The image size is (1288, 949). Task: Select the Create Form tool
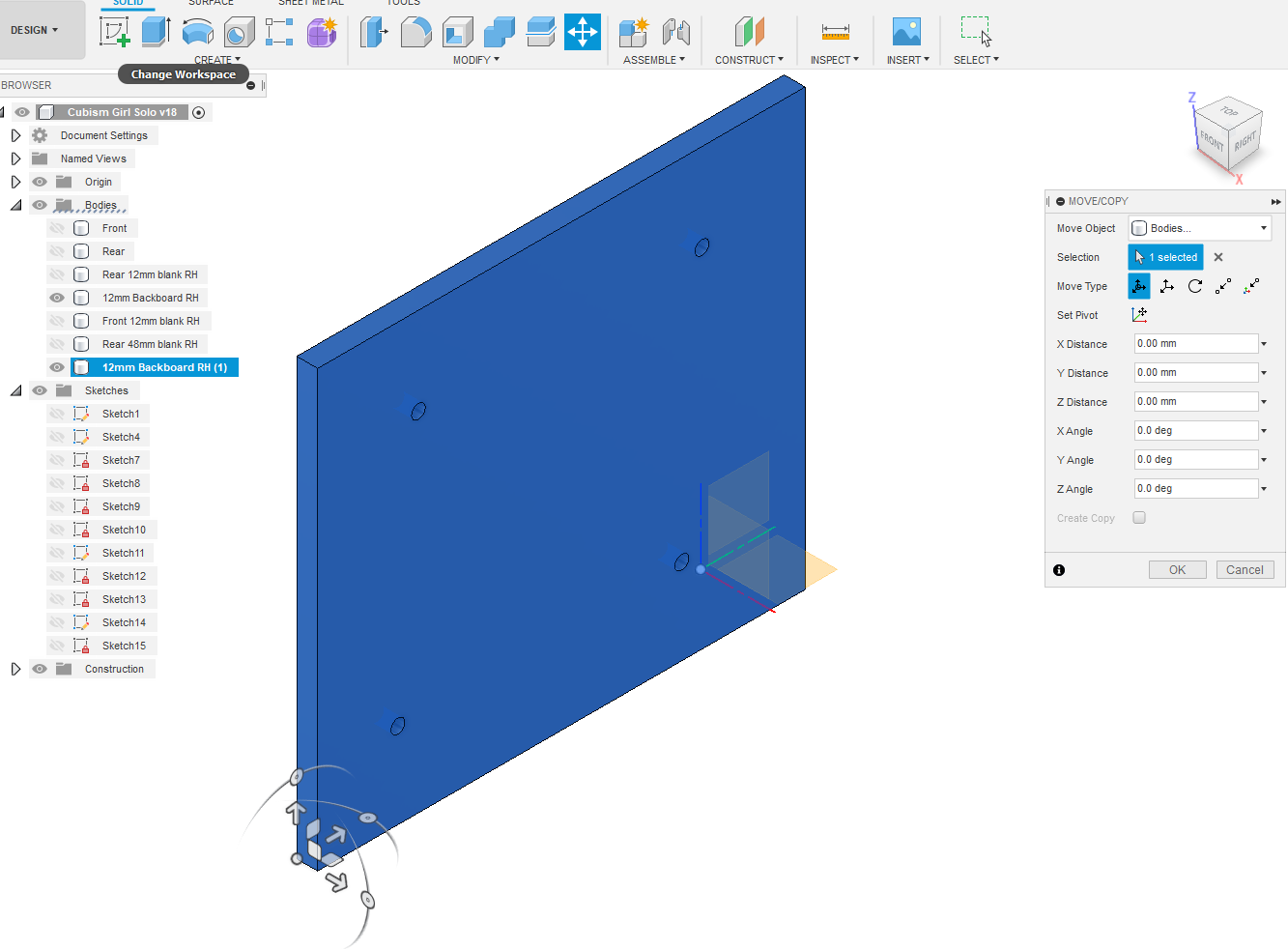(322, 32)
